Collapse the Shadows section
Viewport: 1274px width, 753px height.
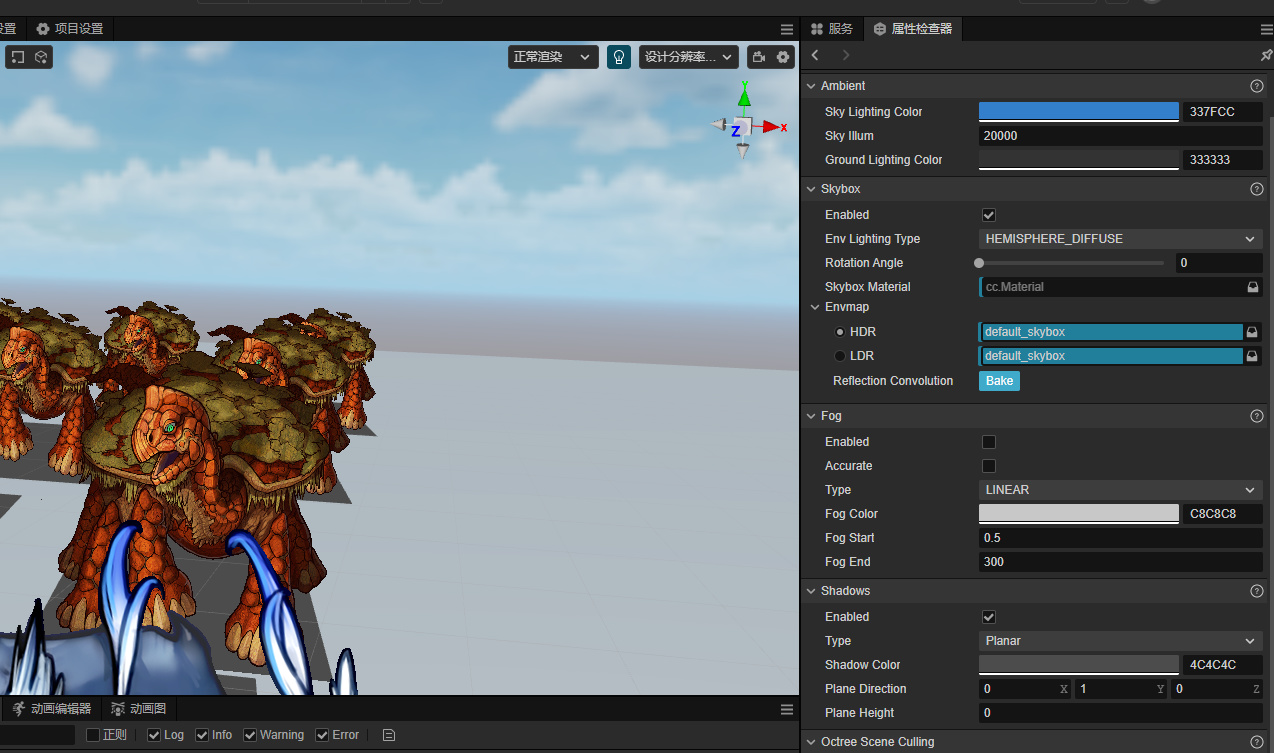click(810, 591)
